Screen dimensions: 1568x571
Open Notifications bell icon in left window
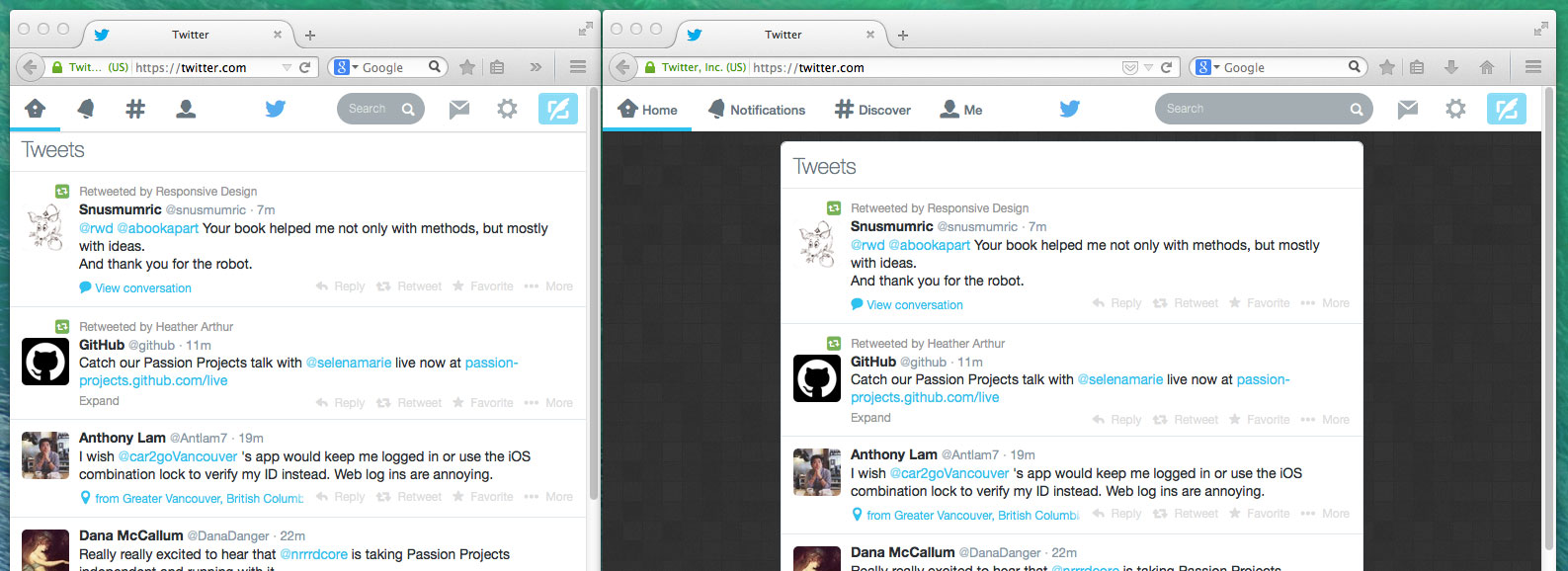click(x=86, y=109)
